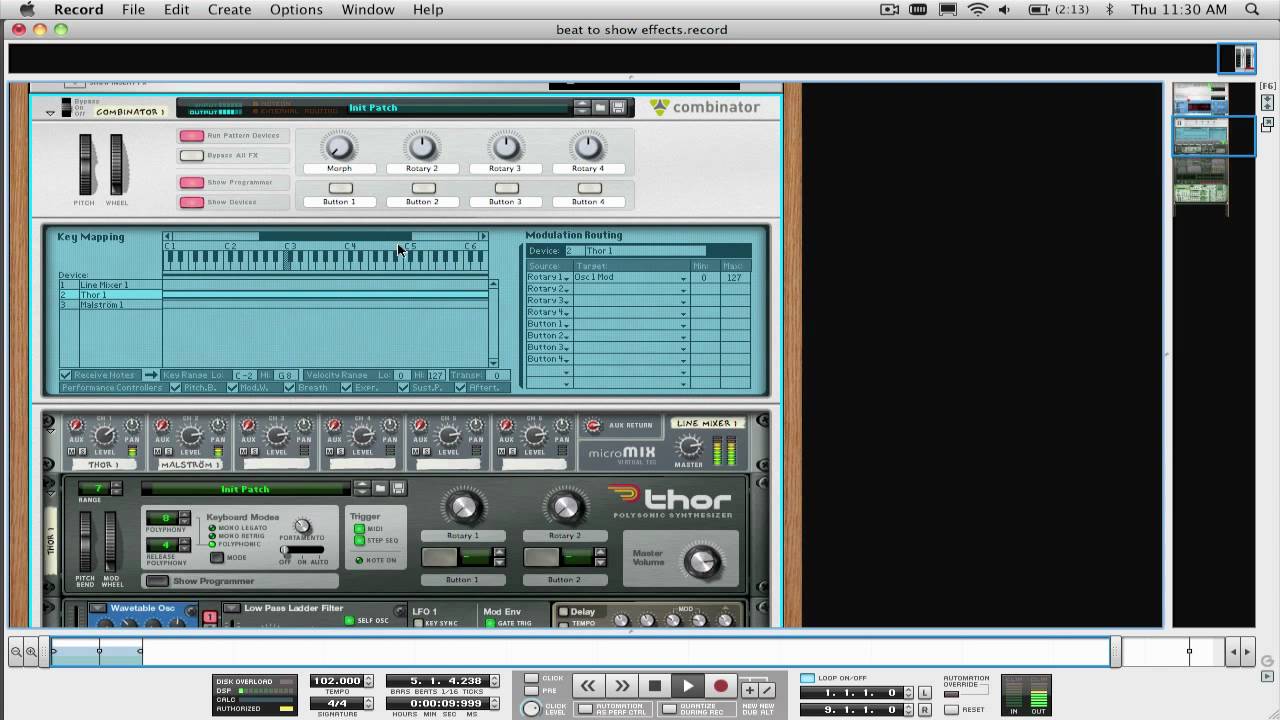Click the New Alt pencil button
Screen dimensions: 1280x720
(766, 689)
